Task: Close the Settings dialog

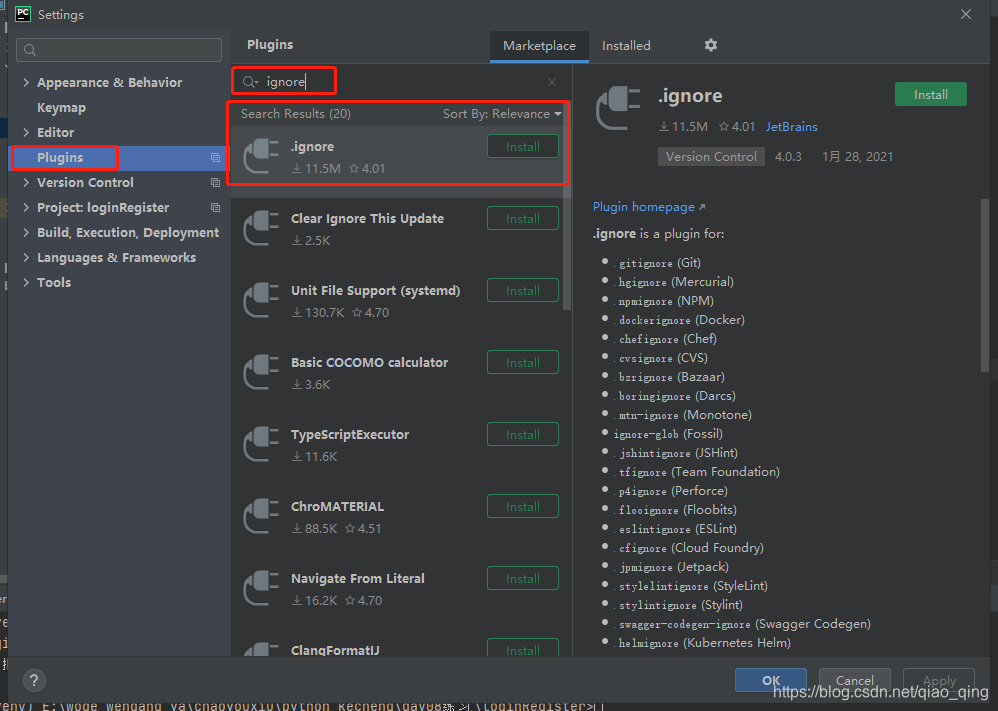Action: pyautogui.click(x=966, y=14)
